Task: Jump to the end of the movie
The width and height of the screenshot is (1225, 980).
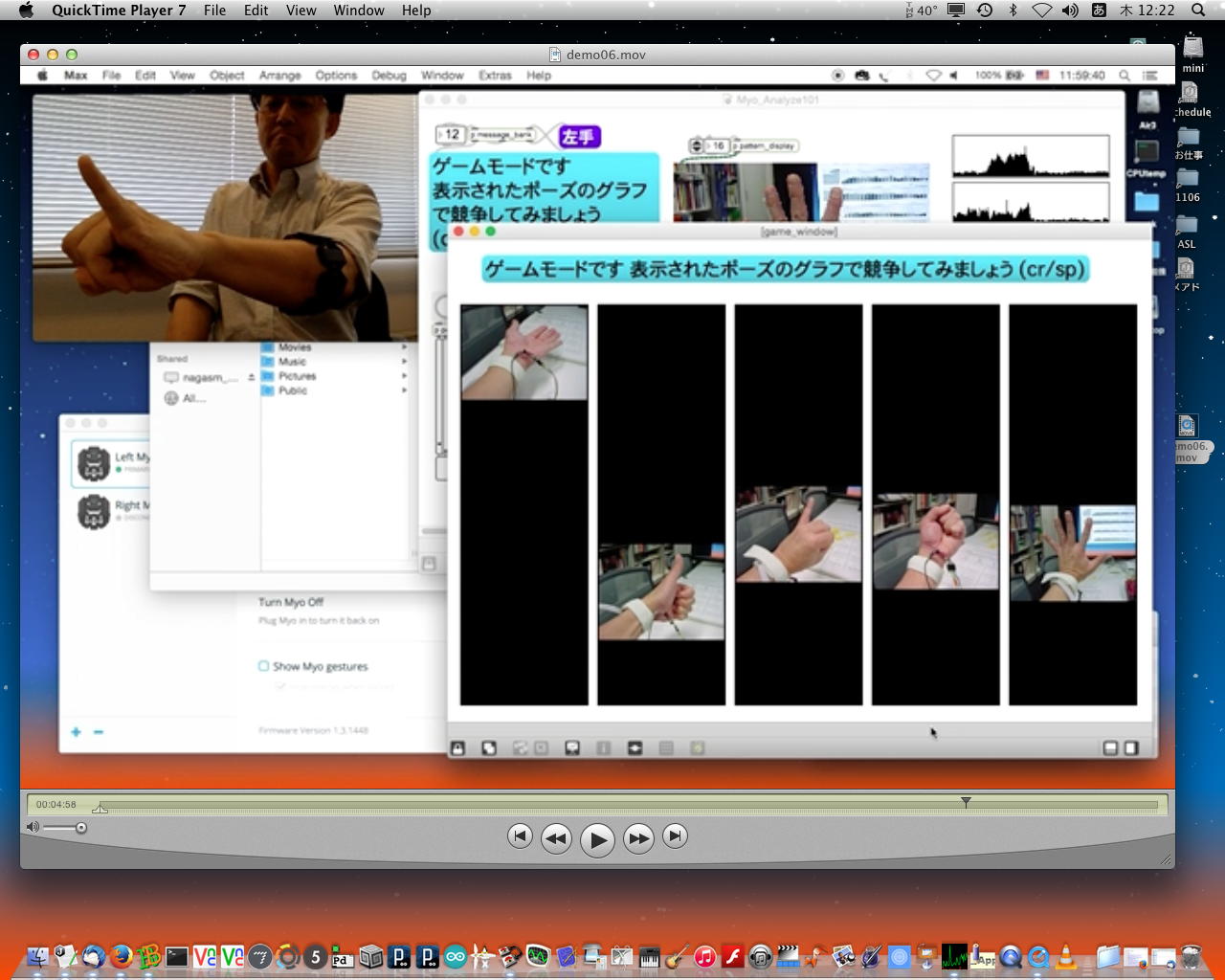Action: pyautogui.click(x=675, y=836)
